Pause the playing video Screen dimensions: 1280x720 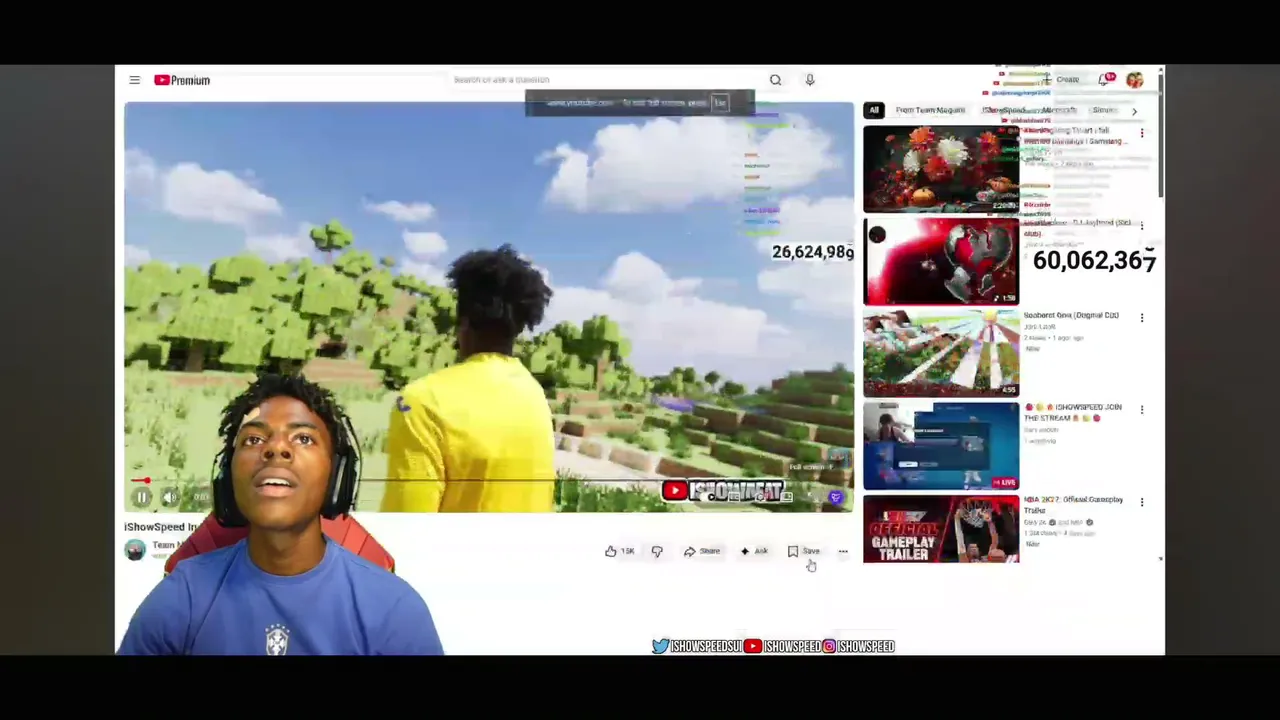141,497
